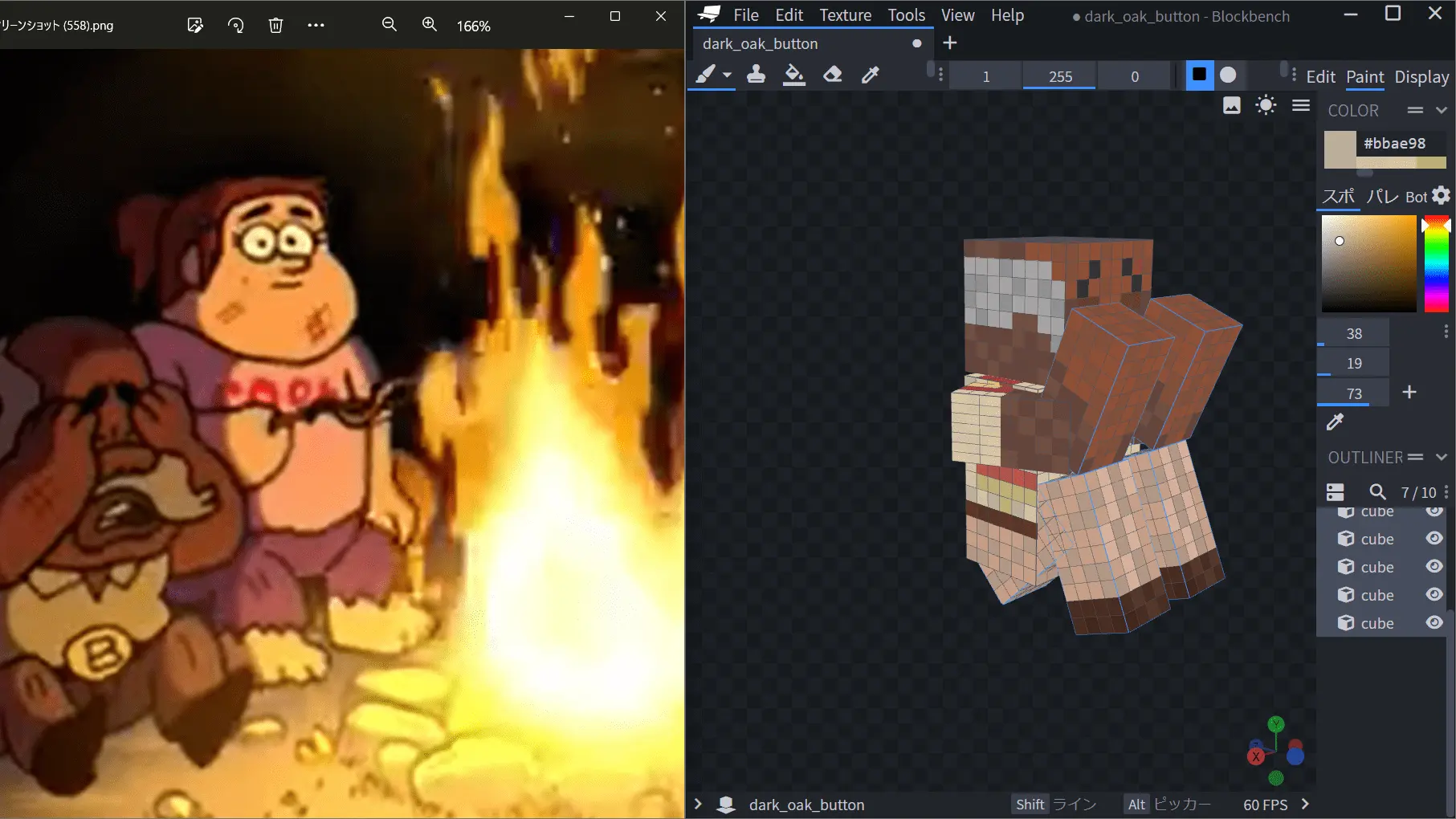1456x819 pixels.
Task: Open the brush tool dropdown arrow
Action: 727,75
